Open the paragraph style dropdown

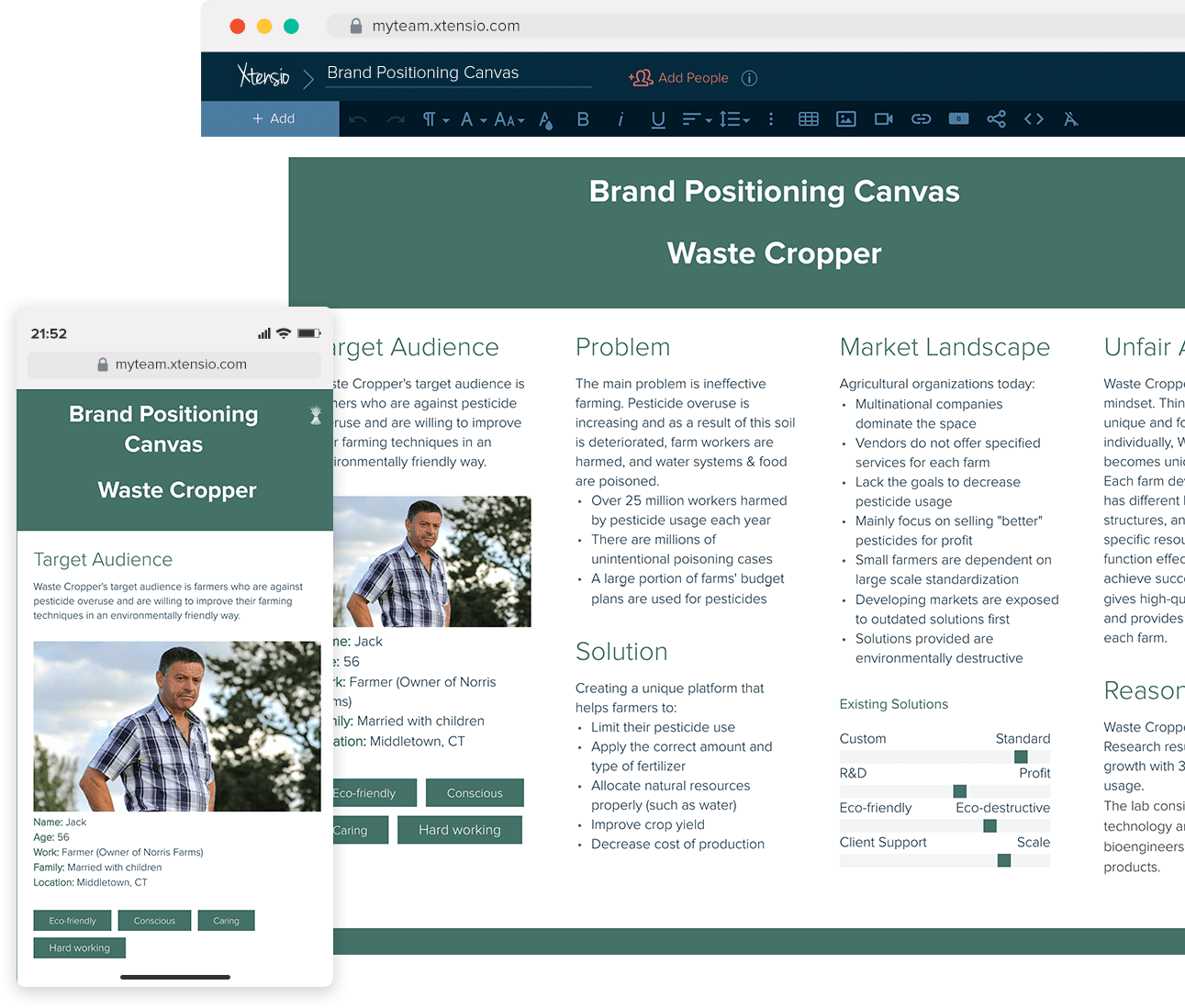433,118
